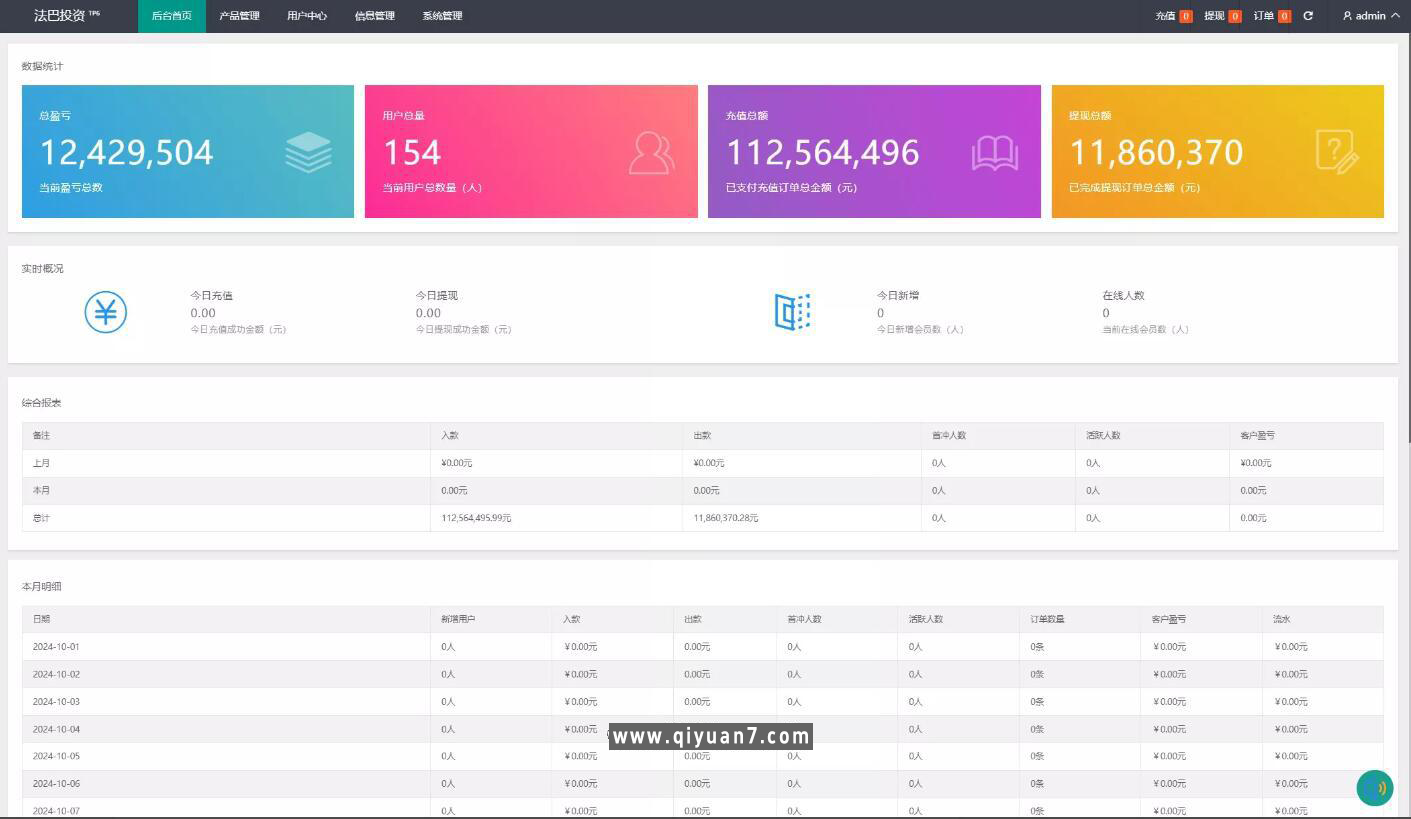Open the 系统管理 menu
The width and height of the screenshot is (1411, 819).
[x=442, y=16]
